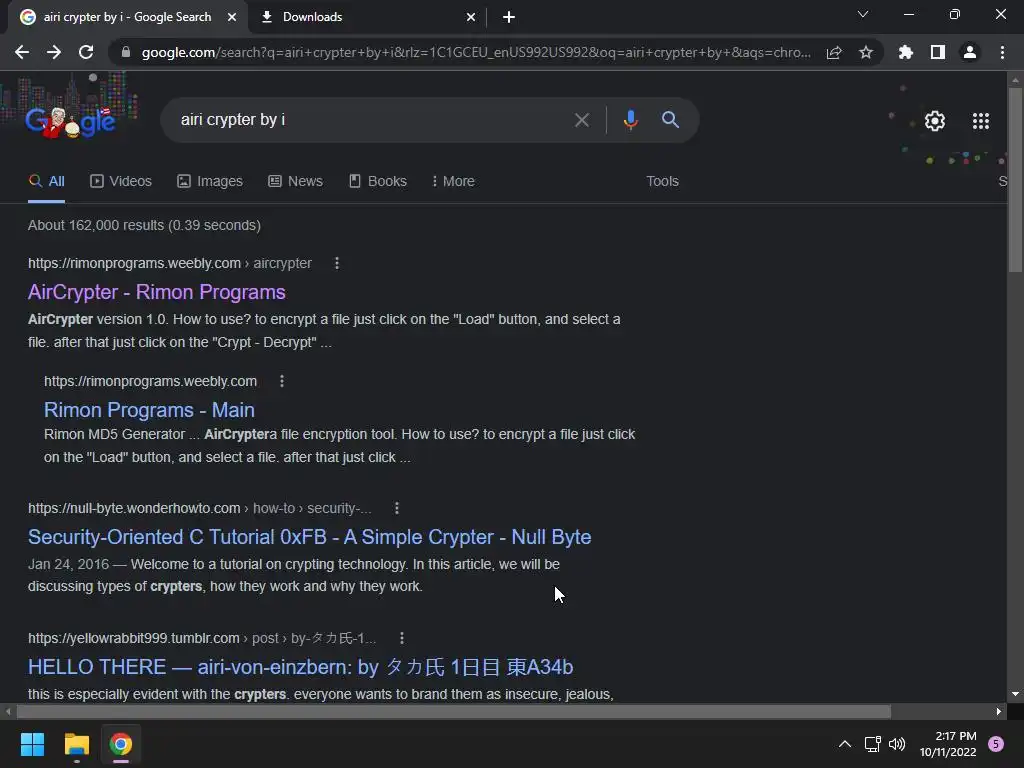Image resolution: width=1024 pixels, height=768 pixels.
Task: Click the scroll down arrow
Action: coord(1015,694)
